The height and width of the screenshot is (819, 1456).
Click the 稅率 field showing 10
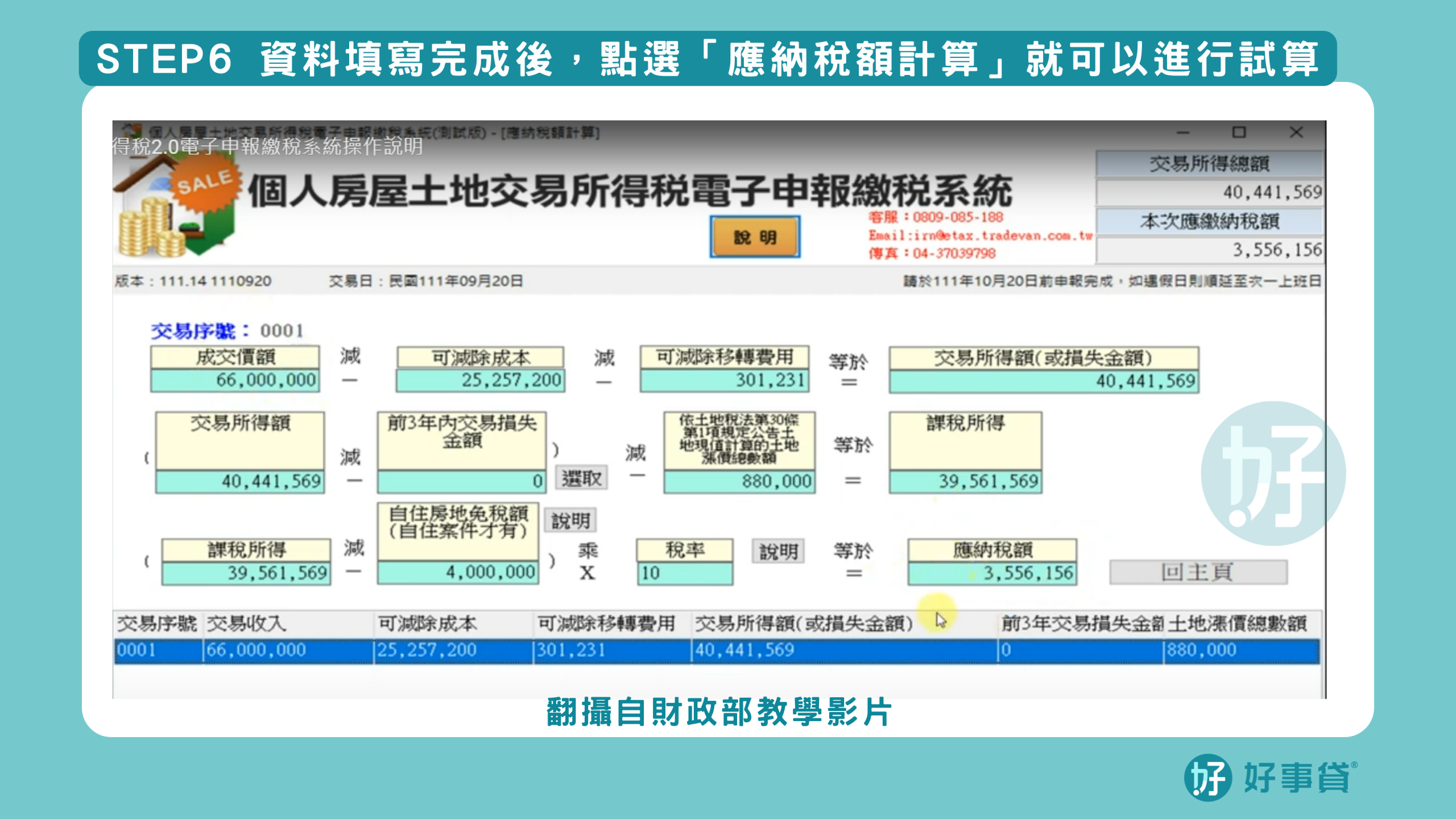pos(685,573)
